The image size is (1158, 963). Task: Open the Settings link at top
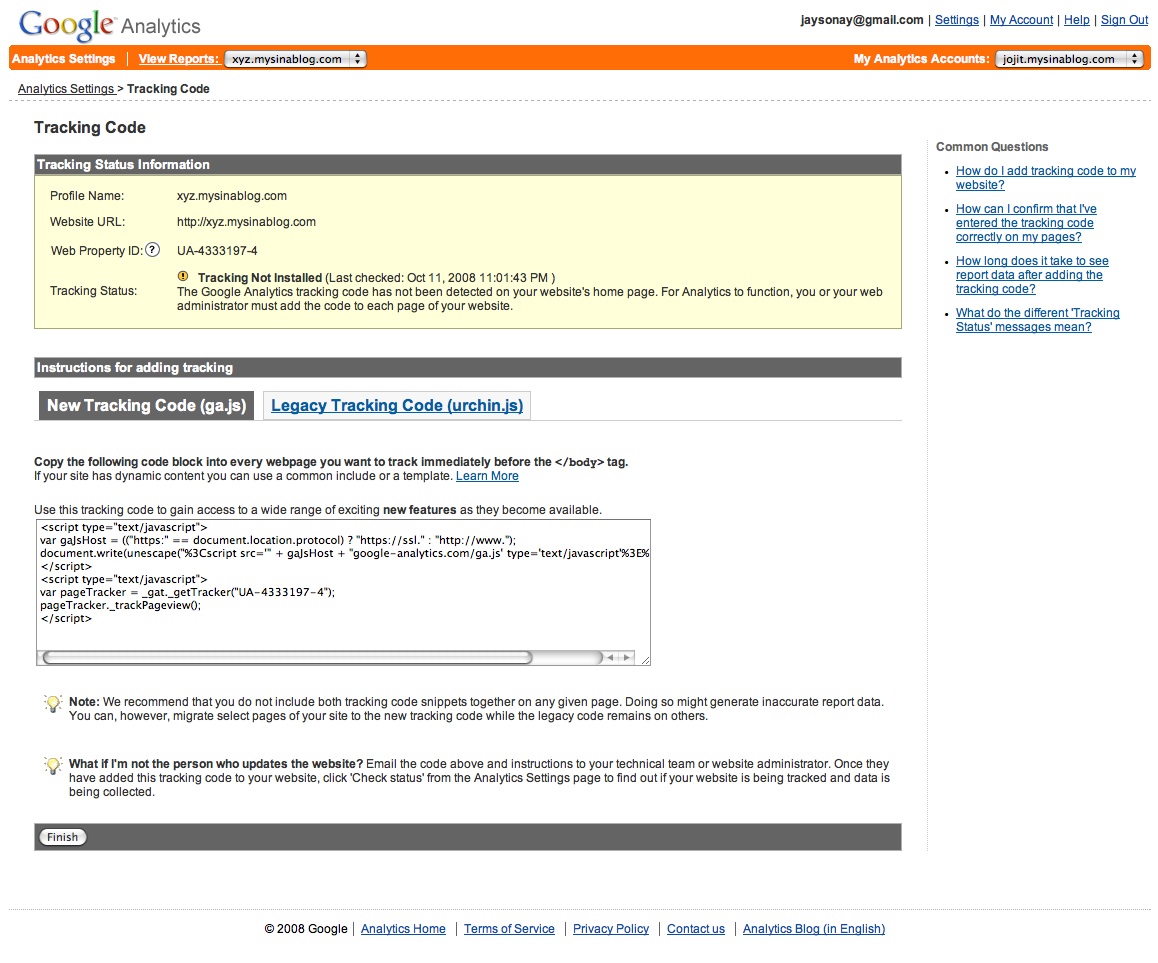[956, 20]
